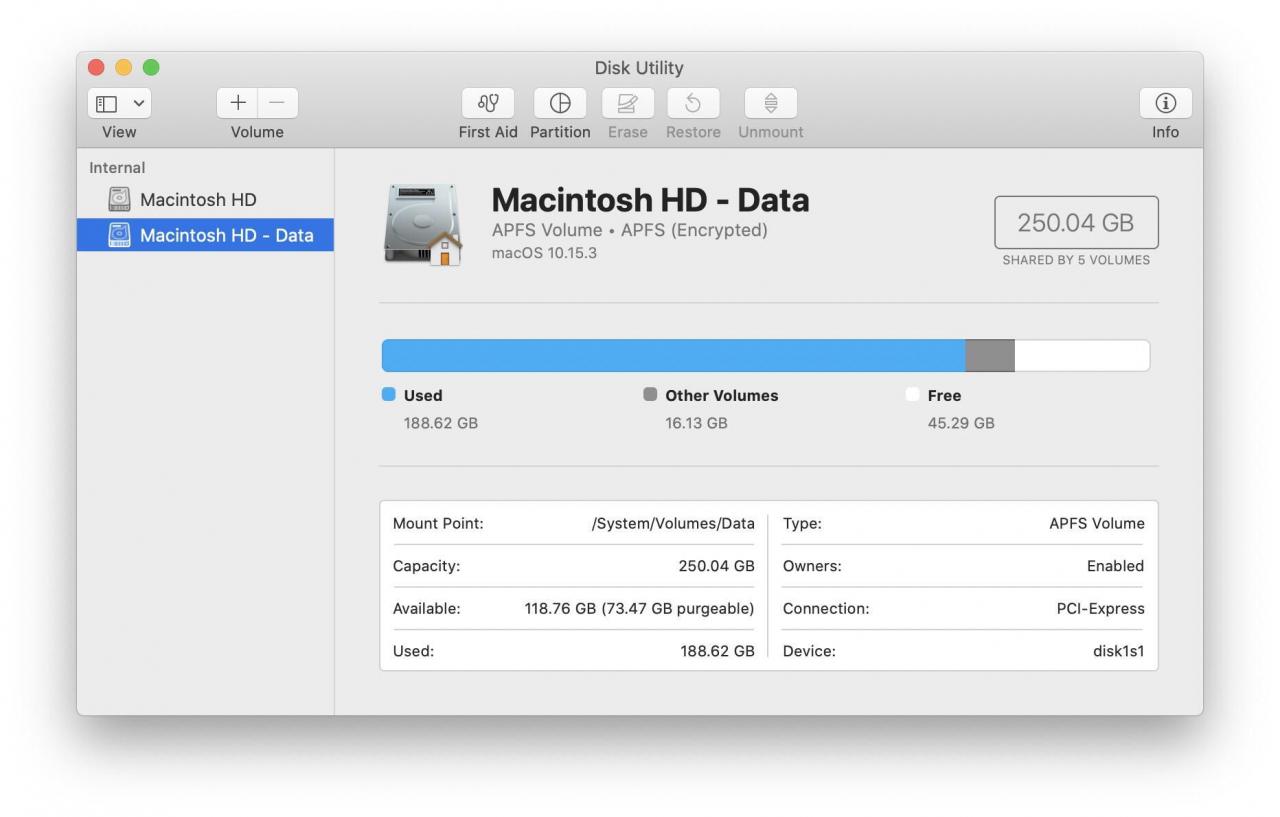The height and width of the screenshot is (817, 1280).
Task: Remove a volume using the minus icon
Action: (276, 102)
